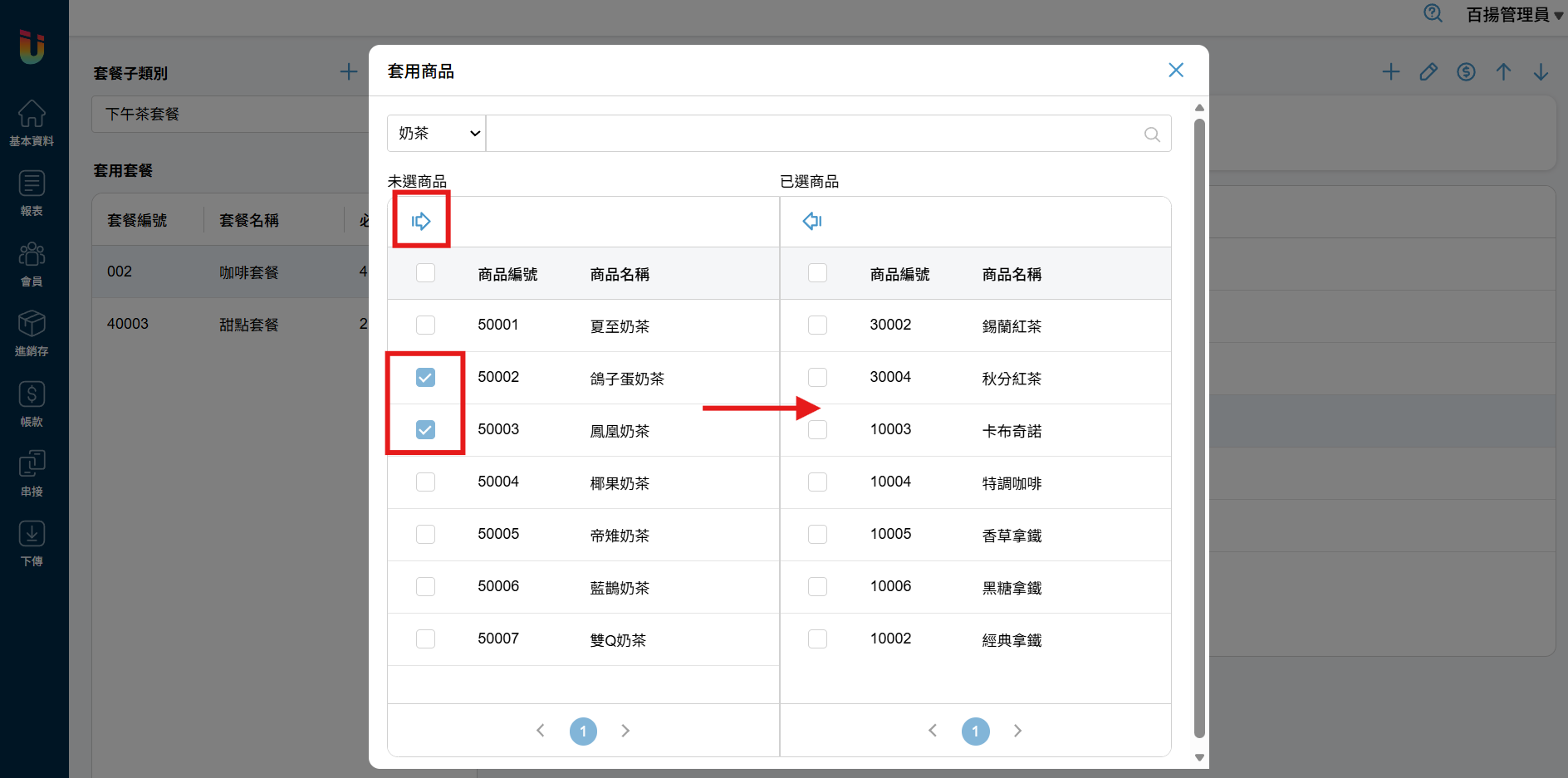The width and height of the screenshot is (1568, 778).
Task: Click the dialog's vertical scrollbar
Action: [x=1198, y=415]
